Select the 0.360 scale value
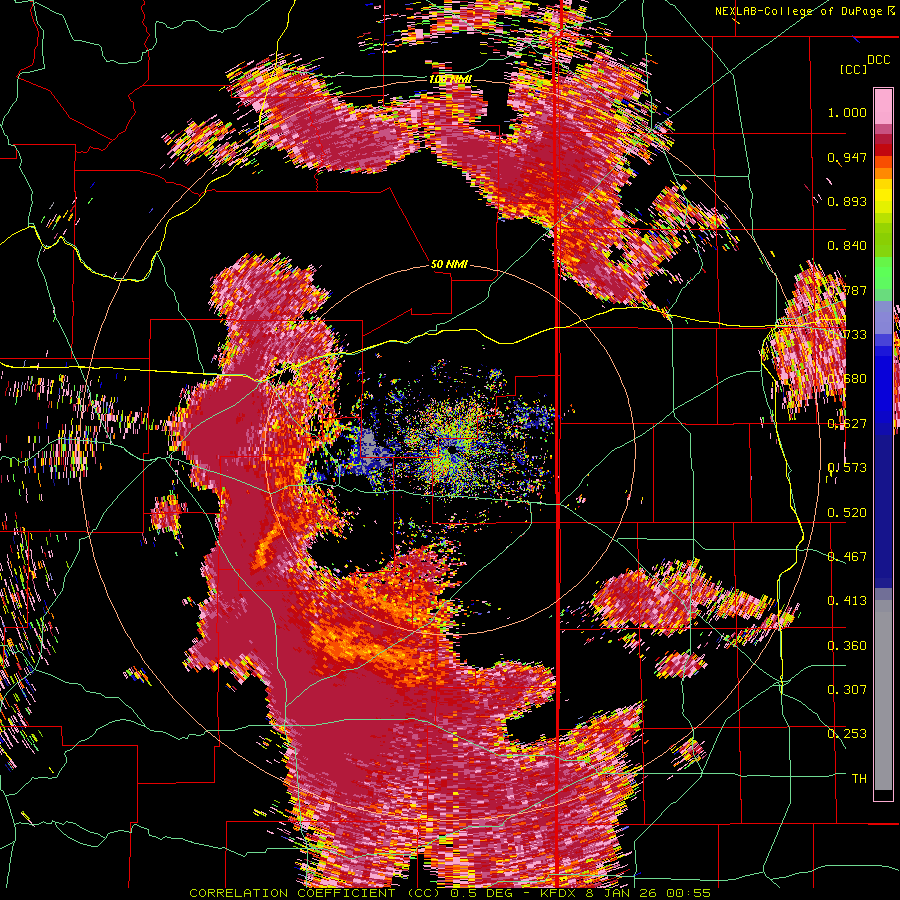This screenshot has height=900, width=900. [x=847, y=645]
